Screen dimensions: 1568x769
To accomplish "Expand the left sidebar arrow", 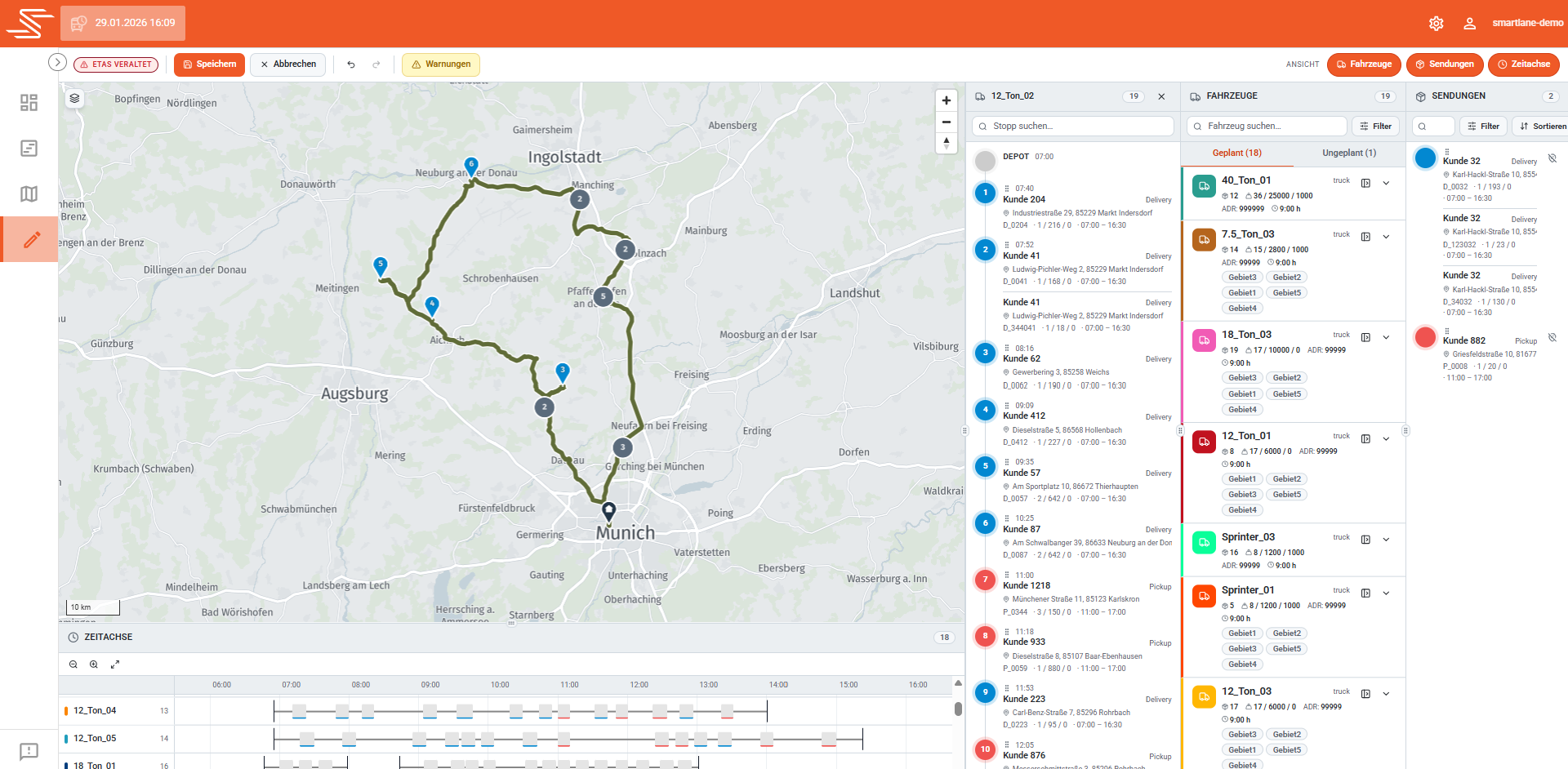I will pos(57,62).
